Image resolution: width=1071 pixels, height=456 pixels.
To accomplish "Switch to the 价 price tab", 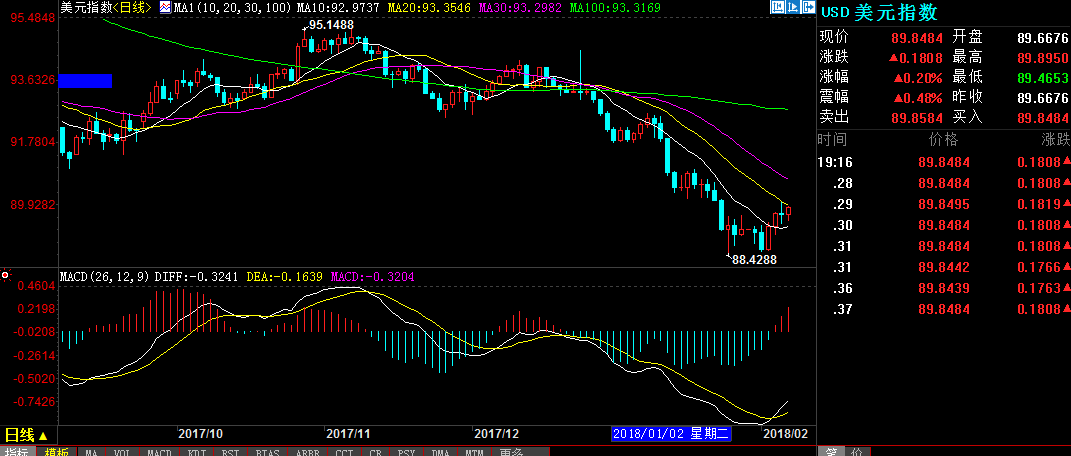I will (857, 452).
